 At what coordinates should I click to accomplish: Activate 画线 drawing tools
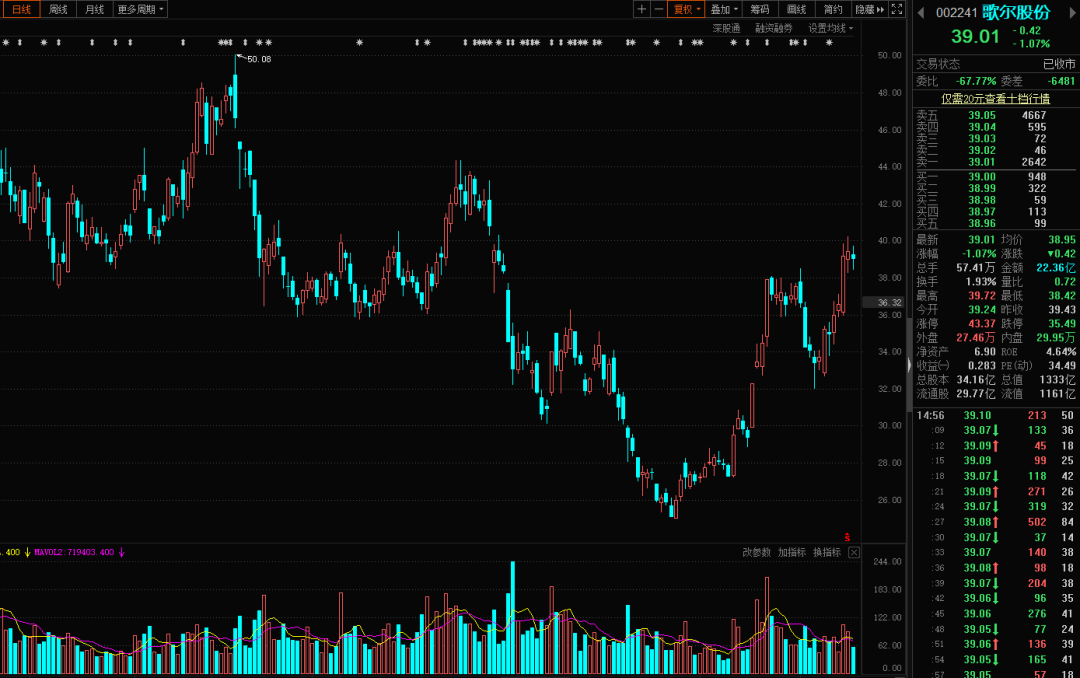click(796, 9)
